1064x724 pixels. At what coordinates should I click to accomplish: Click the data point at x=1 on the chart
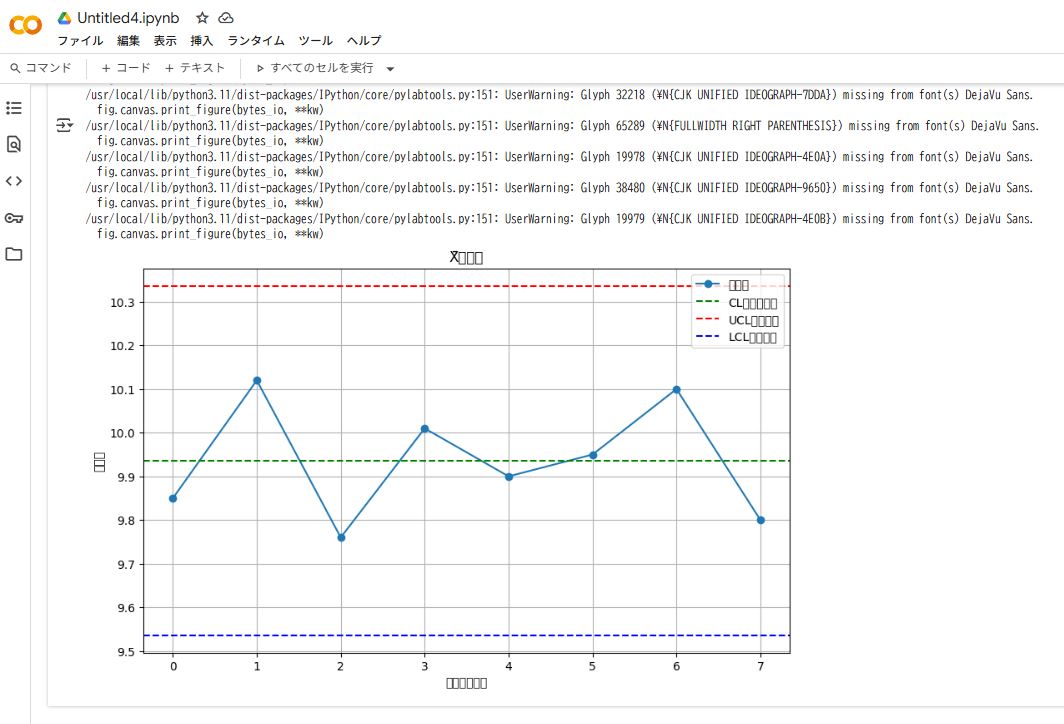click(x=257, y=381)
